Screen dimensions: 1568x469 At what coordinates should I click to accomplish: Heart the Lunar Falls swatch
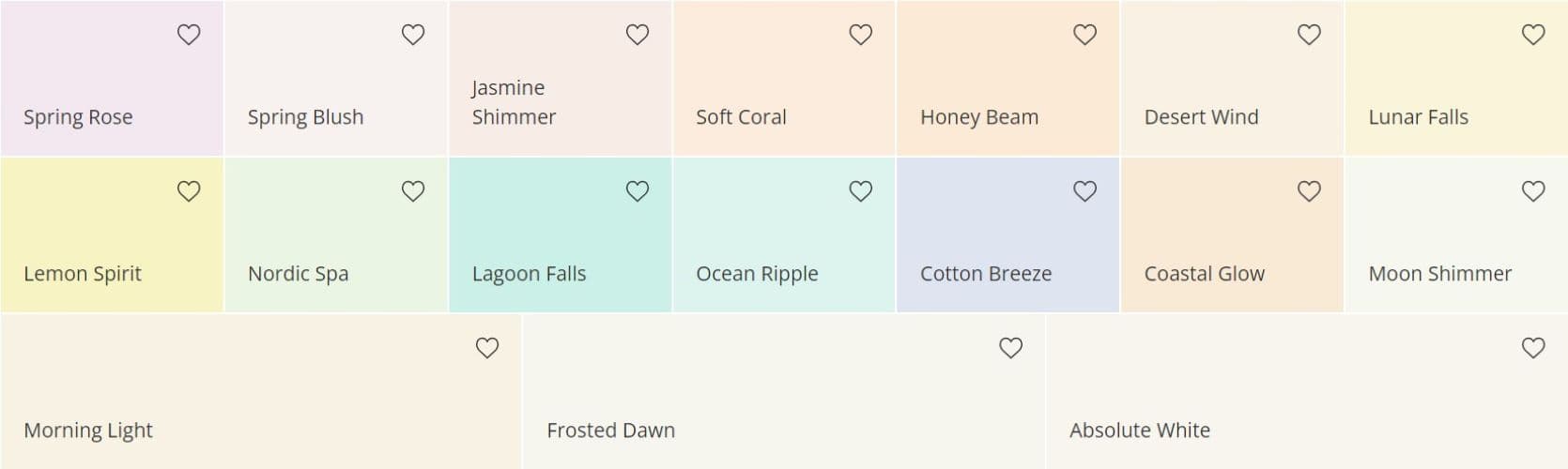(1533, 35)
